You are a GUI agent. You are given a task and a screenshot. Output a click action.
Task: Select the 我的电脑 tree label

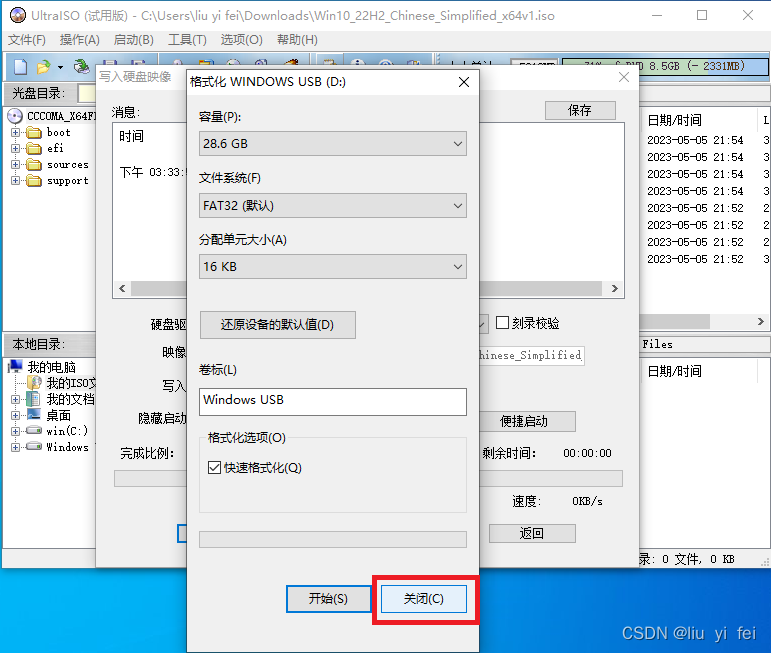tap(51, 367)
